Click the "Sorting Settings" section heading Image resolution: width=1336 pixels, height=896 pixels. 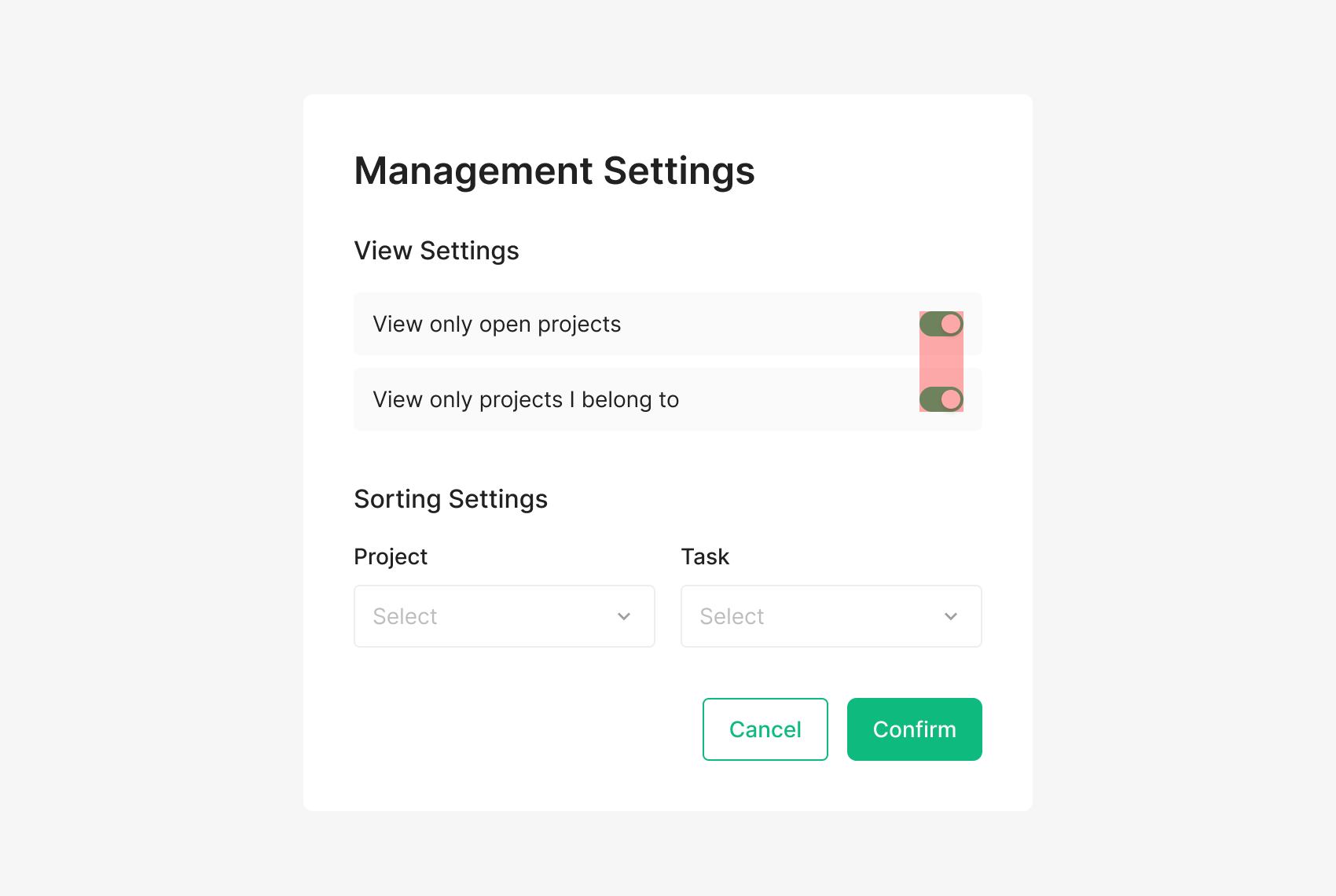point(450,499)
